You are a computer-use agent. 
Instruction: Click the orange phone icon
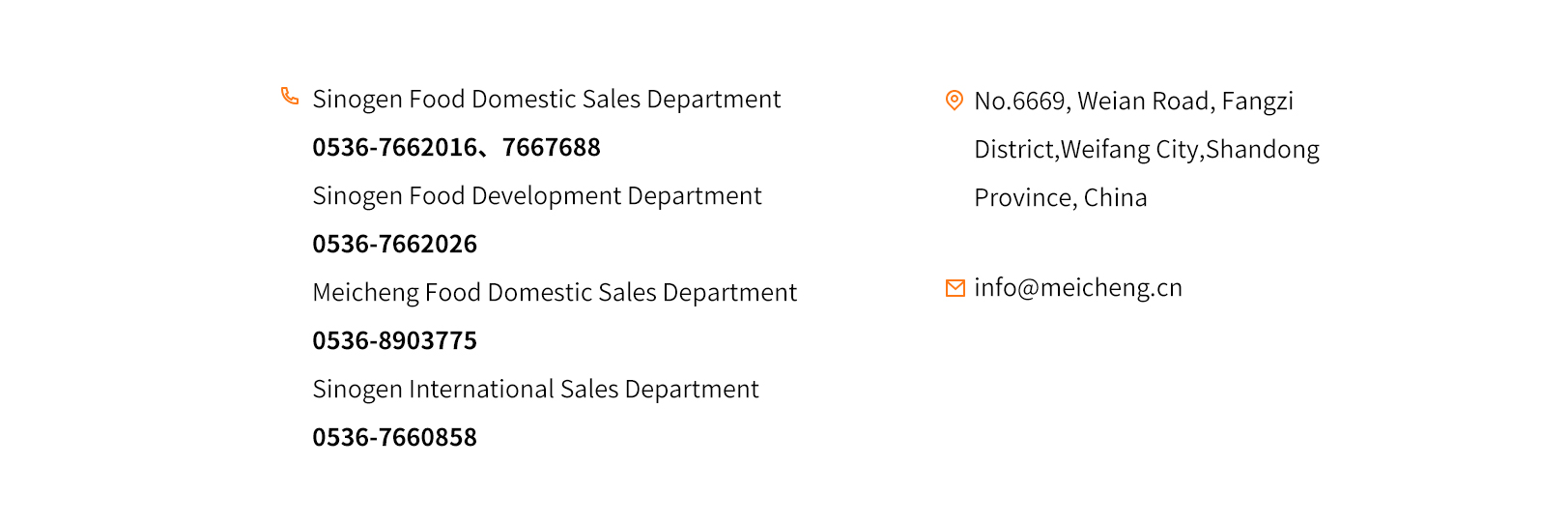290,96
